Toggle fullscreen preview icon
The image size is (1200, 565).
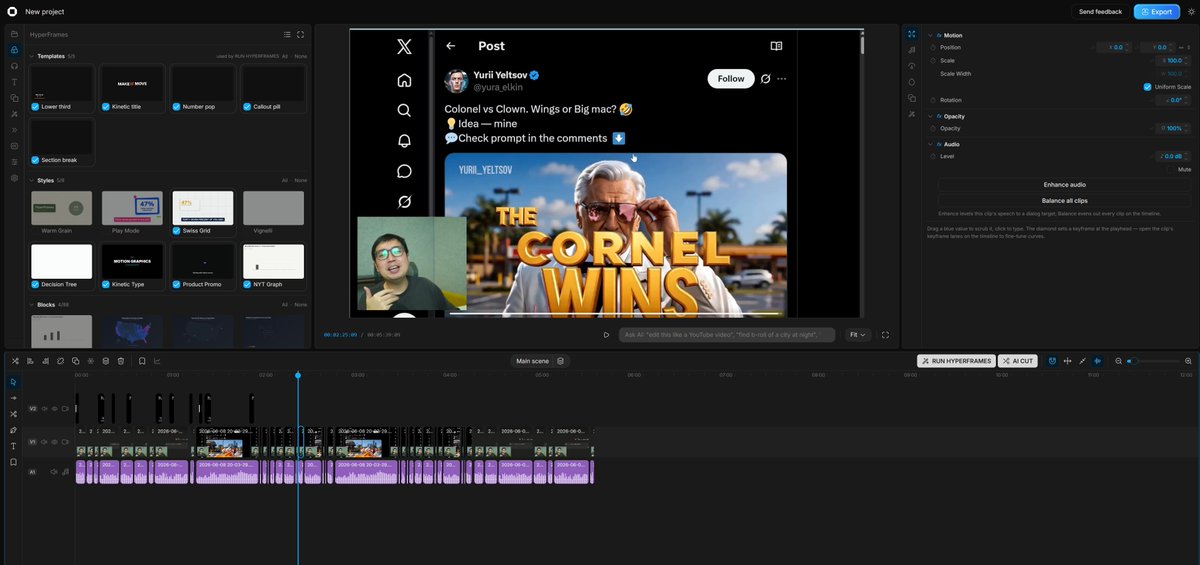(885, 335)
